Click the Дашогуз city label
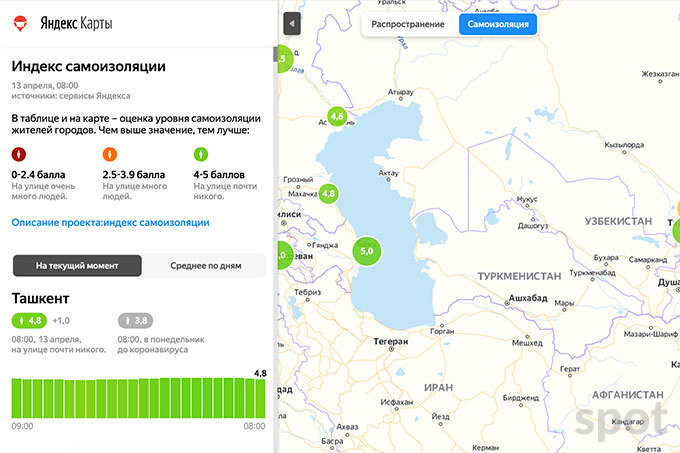Viewport: 680px width, 453px height. (533, 226)
